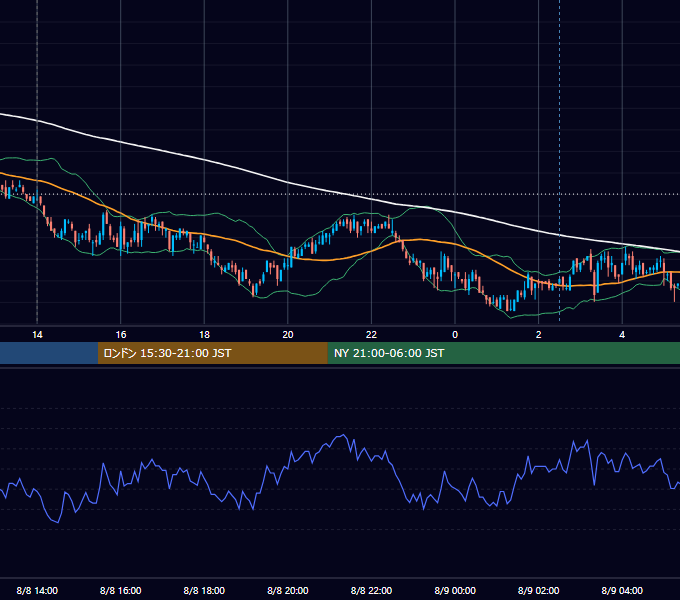Click the 2 hour label on price chart axis
Screen dimensions: 680x600
pyautogui.click(x=538, y=335)
